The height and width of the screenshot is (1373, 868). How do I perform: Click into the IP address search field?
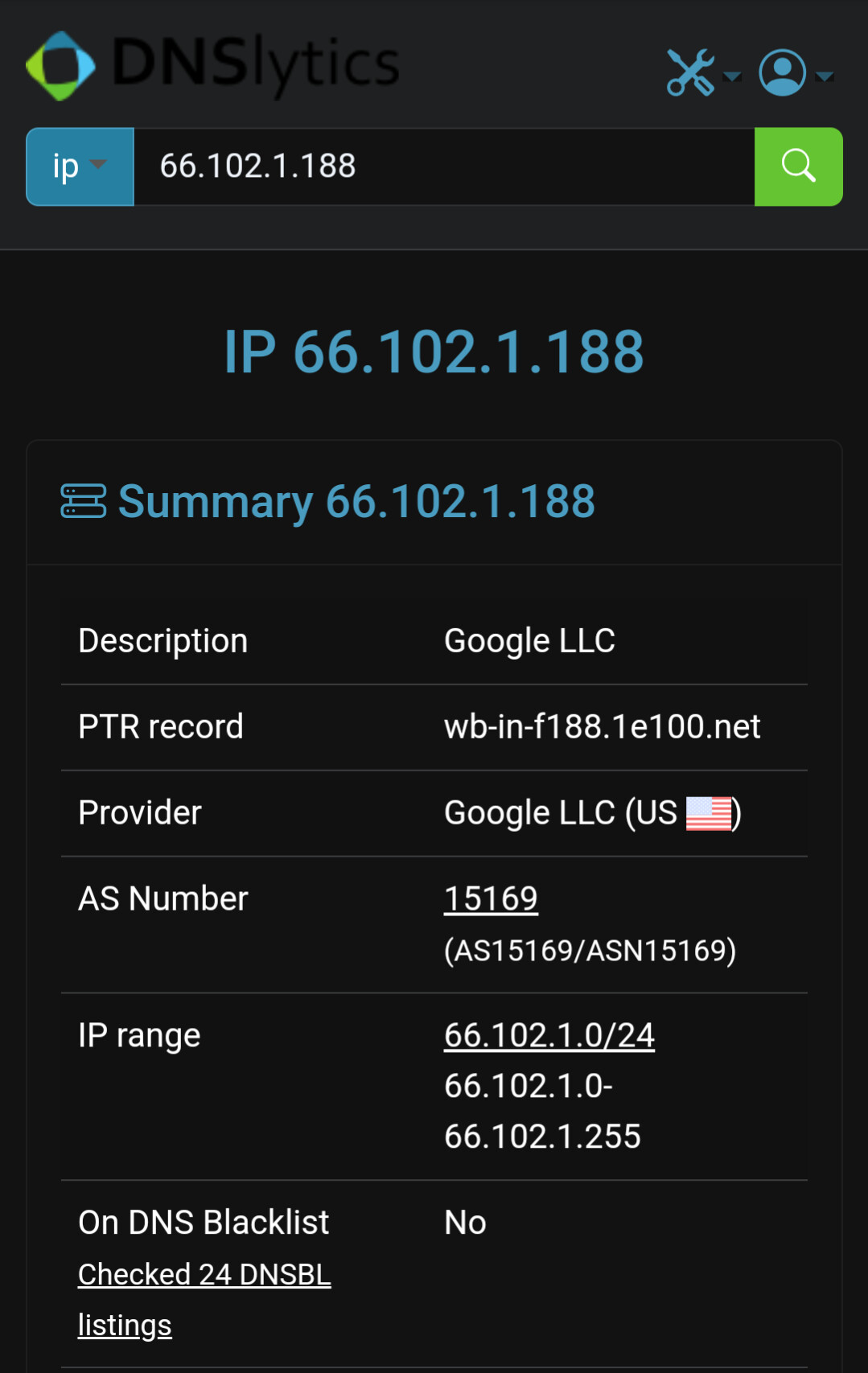pyautogui.click(x=444, y=166)
